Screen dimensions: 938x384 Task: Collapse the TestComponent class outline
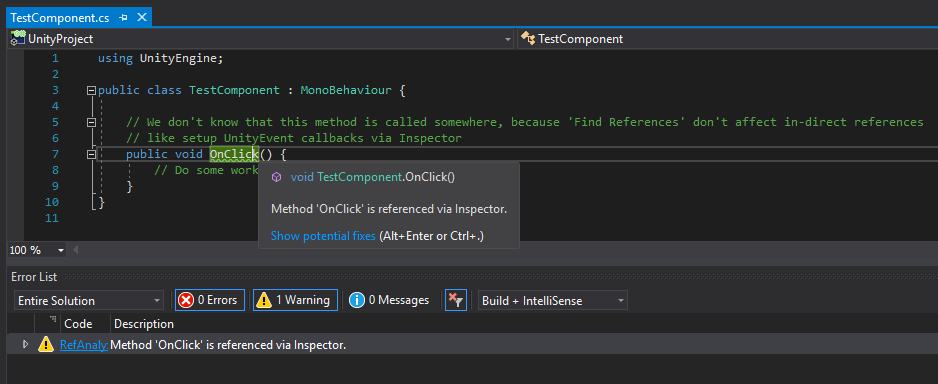click(x=91, y=90)
